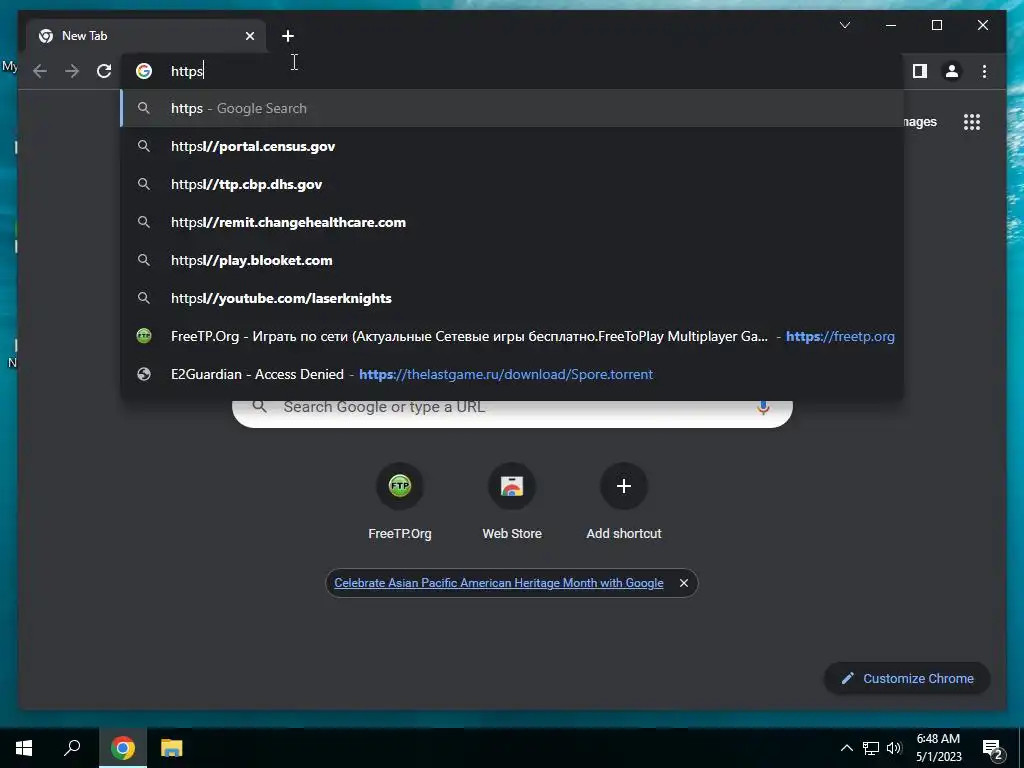This screenshot has width=1024, height=768.
Task: Click the Add shortcut plus tile
Action: pos(624,502)
